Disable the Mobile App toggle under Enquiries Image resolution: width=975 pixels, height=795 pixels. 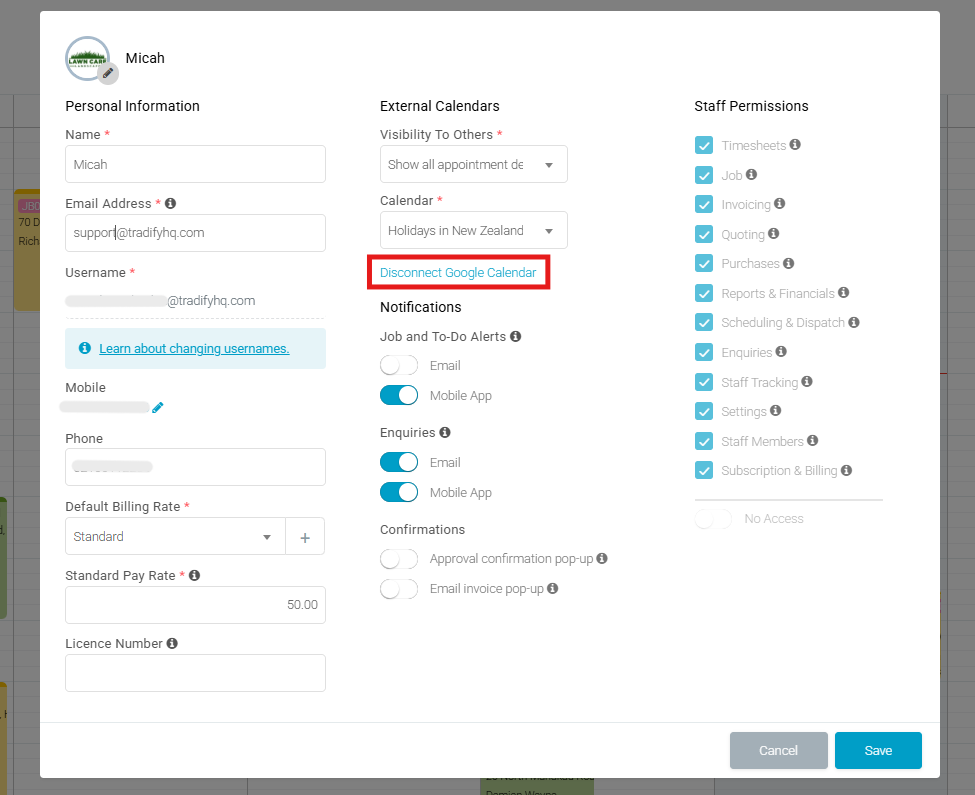[399, 492]
